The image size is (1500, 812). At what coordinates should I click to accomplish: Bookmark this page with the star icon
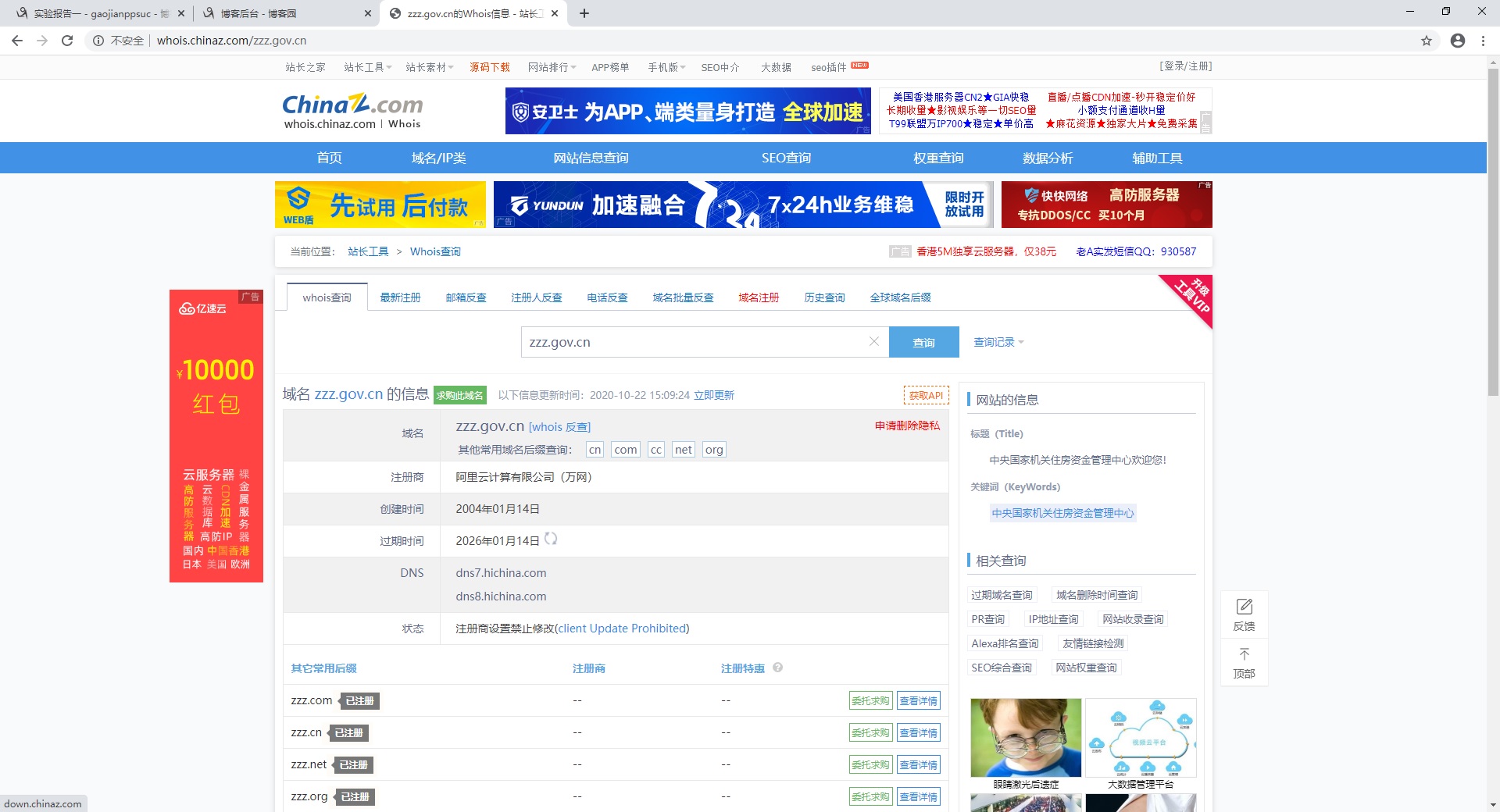point(1427,41)
